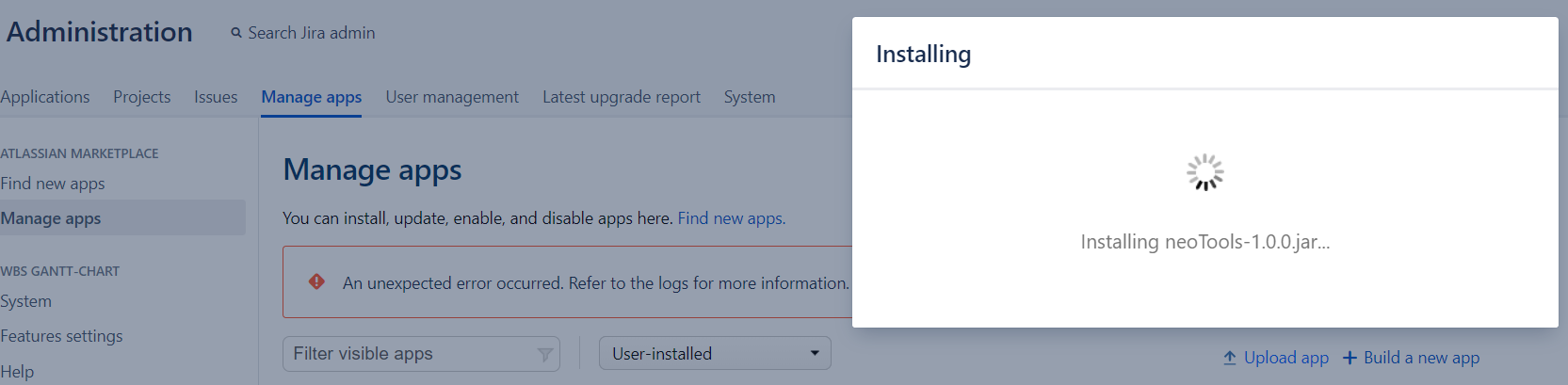Screen dimensions: 1568x385
Task: Click the Upload app link
Action: coord(1285,358)
